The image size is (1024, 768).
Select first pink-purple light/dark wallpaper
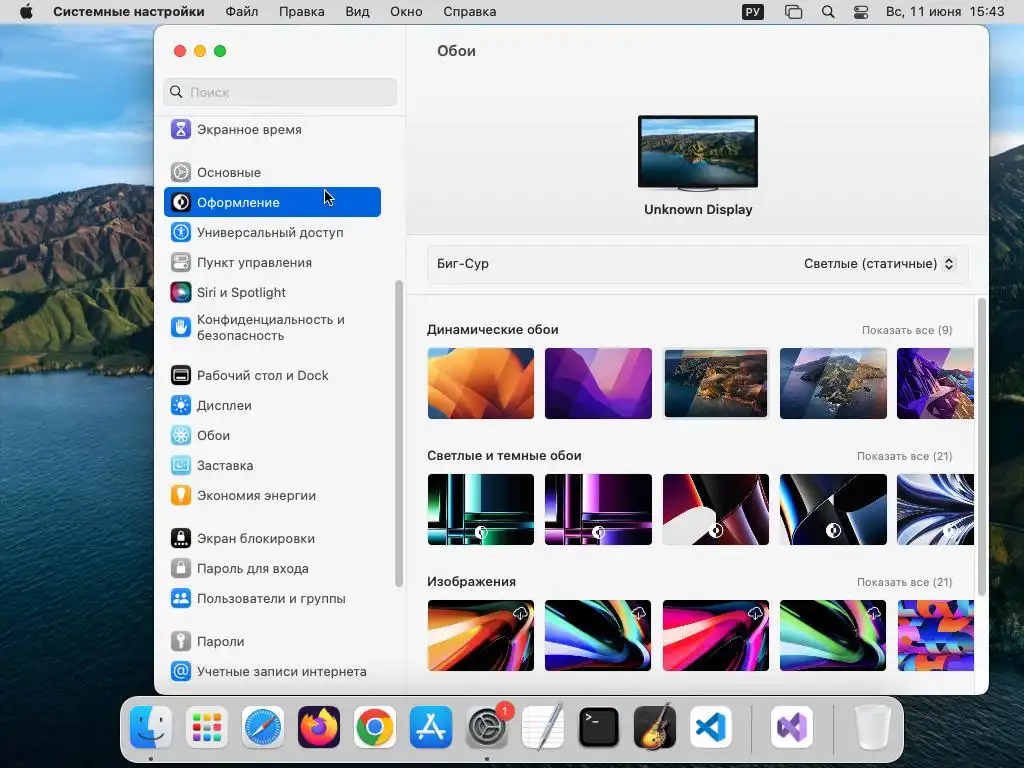pyautogui.click(x=598, y=509)
